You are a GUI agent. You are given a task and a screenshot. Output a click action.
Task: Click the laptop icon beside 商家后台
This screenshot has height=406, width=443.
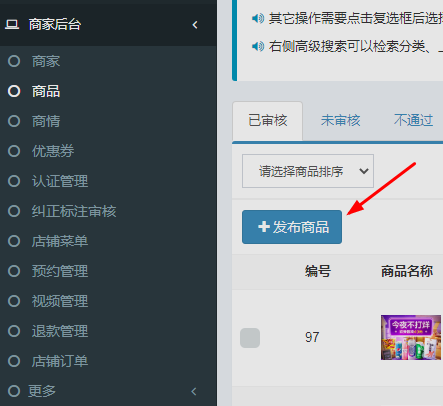point(12,25)
